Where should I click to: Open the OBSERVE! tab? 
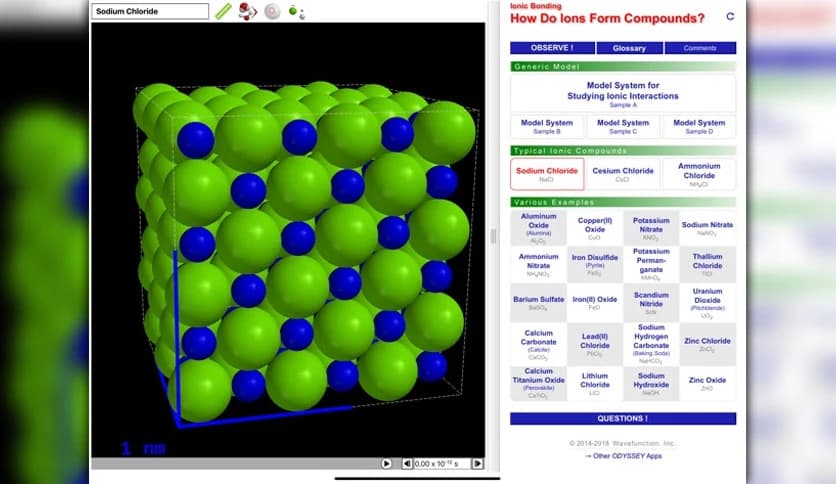point(552,48)
